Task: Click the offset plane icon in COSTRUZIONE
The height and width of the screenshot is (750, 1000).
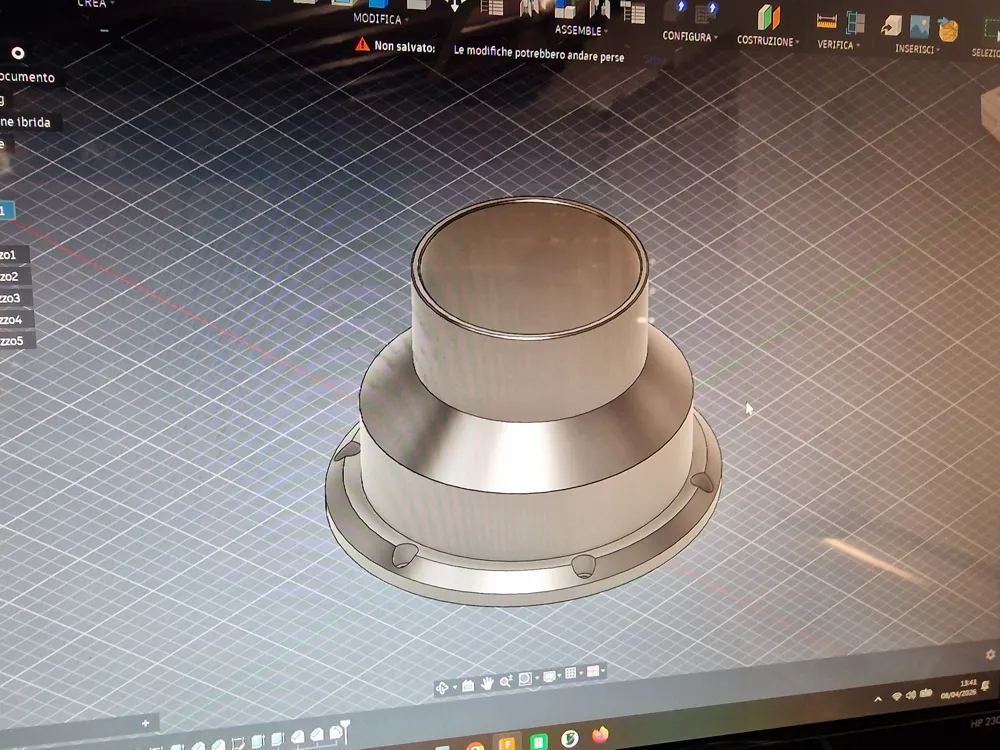Action: [768, 17]
